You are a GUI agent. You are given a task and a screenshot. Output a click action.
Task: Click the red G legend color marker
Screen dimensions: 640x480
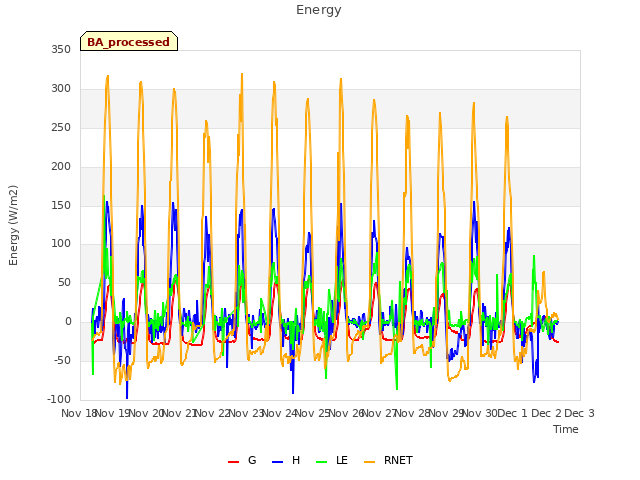click(233, 462)
